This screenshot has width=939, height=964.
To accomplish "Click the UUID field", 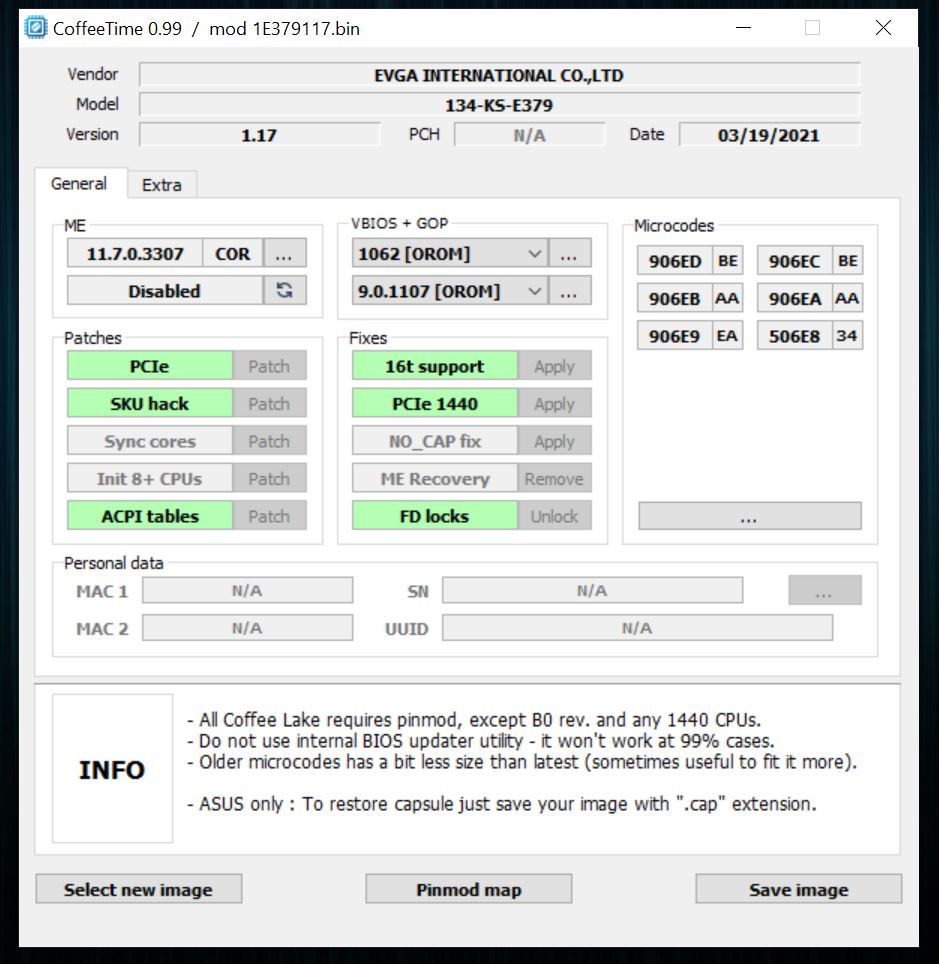I will point(637,628).
